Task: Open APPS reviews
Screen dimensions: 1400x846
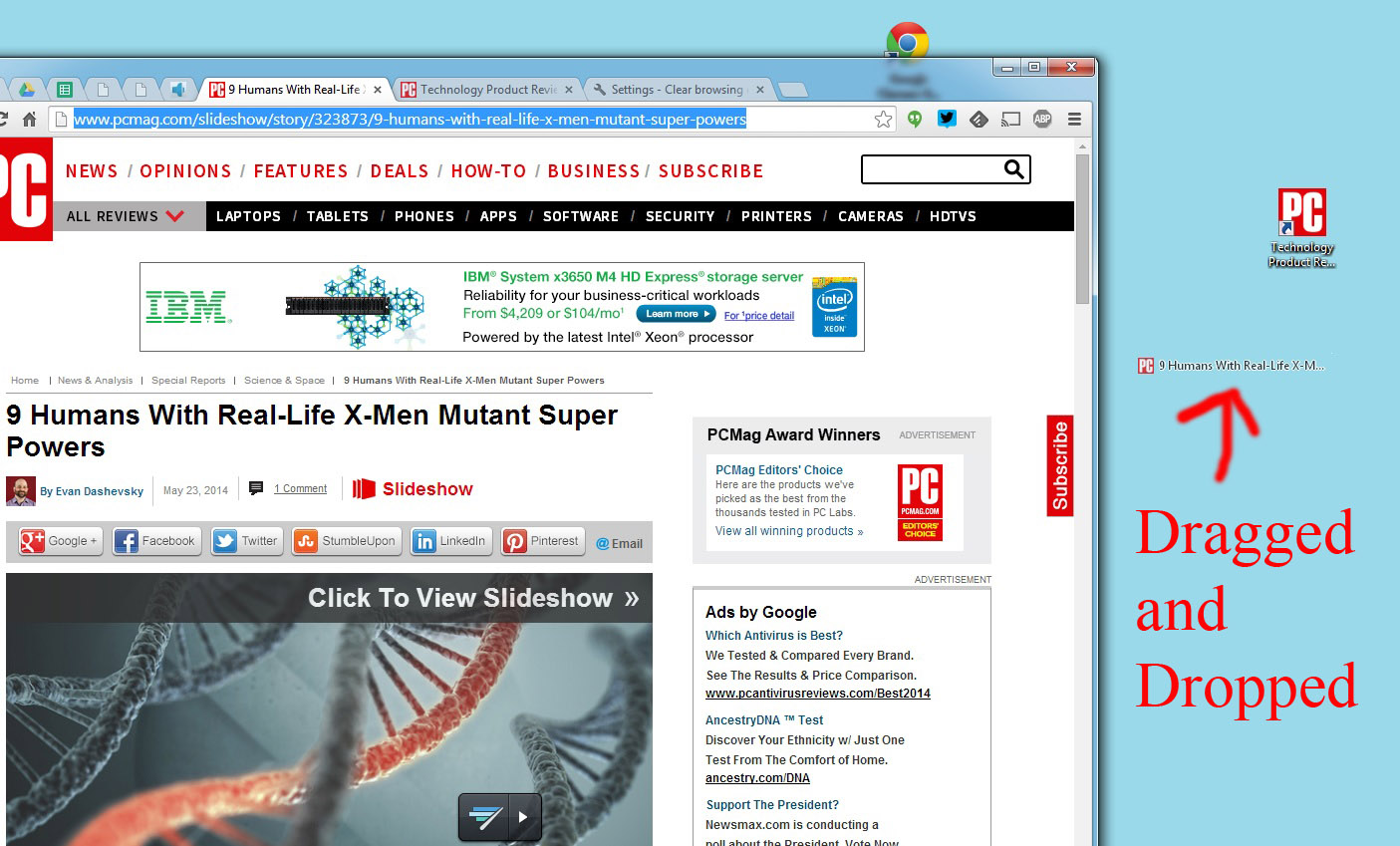Action: 498,216
